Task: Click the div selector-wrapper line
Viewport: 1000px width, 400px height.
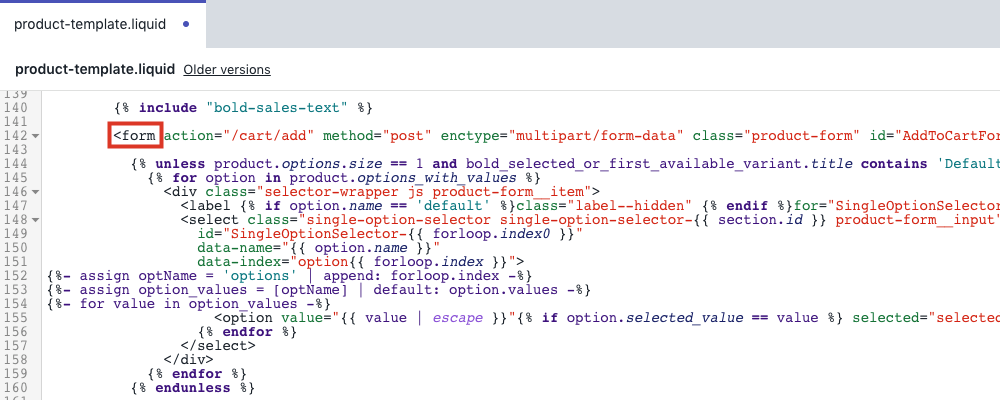Action: click(x=381, y=192)
